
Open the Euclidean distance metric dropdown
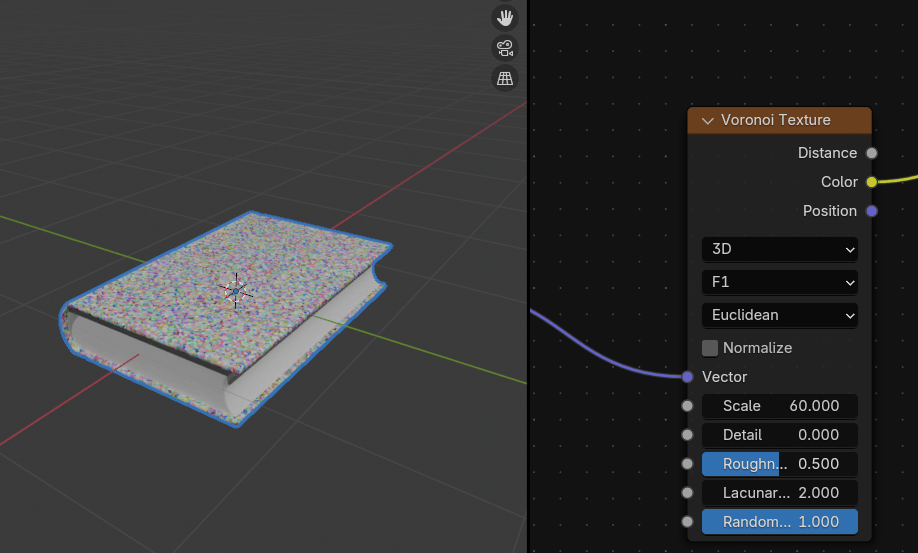[x=779, y=315]
